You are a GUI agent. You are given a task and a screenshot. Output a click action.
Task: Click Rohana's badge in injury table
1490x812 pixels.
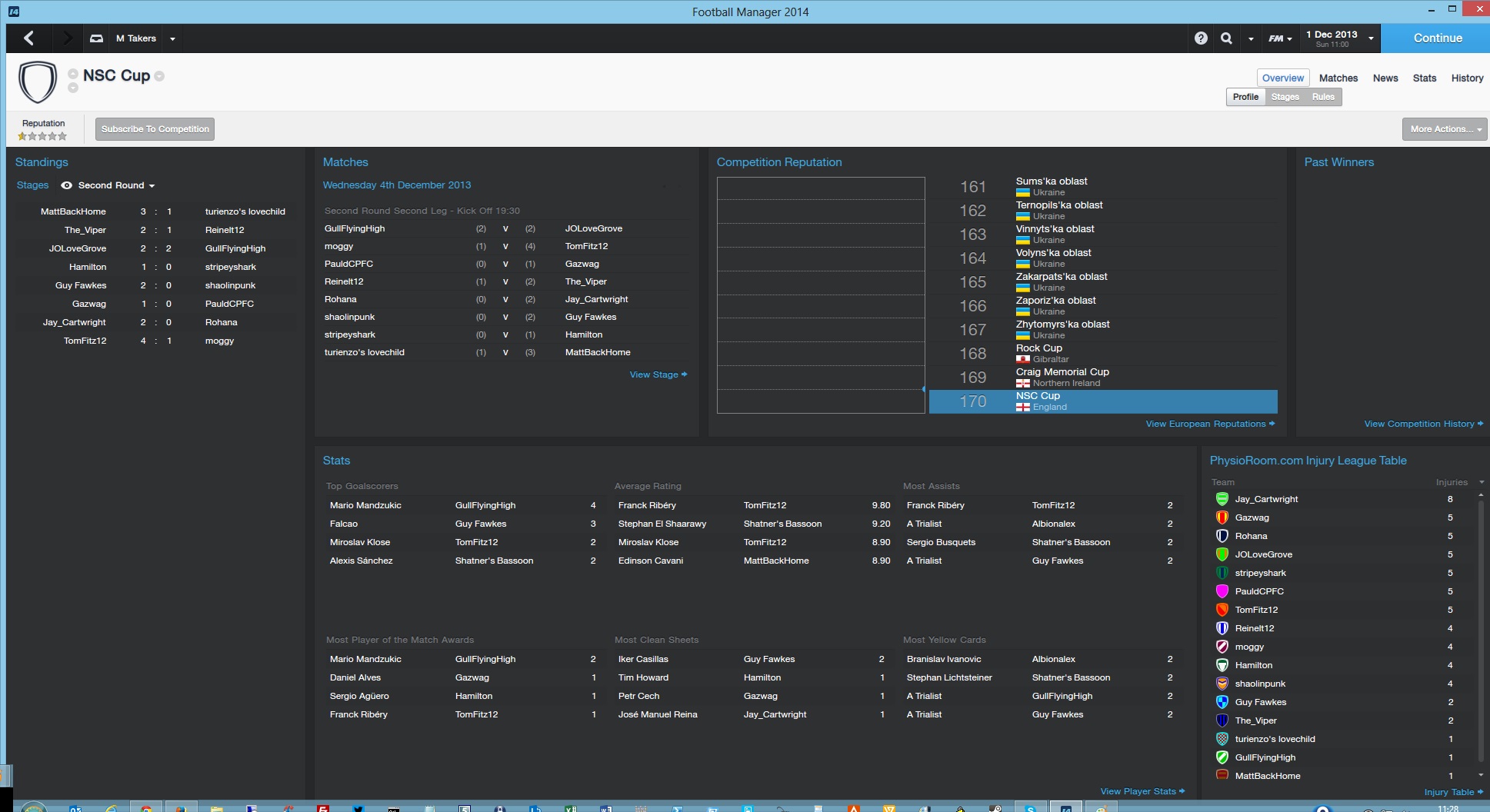(x=1222, y=536)
